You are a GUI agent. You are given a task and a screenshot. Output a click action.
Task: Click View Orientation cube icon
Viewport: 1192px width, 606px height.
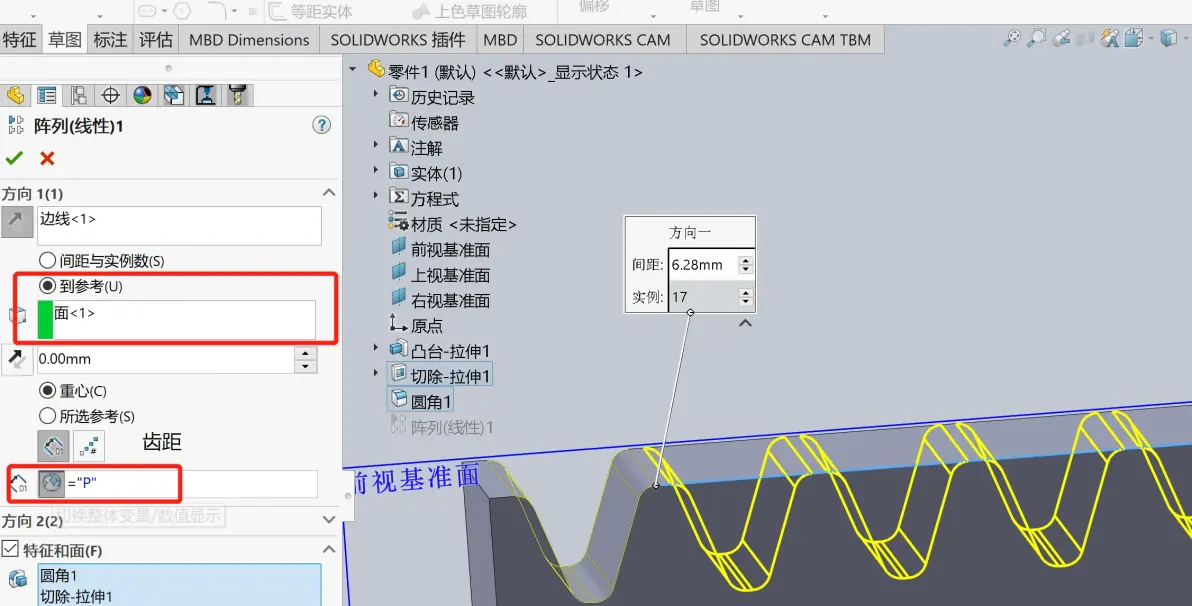point(1133,38)
